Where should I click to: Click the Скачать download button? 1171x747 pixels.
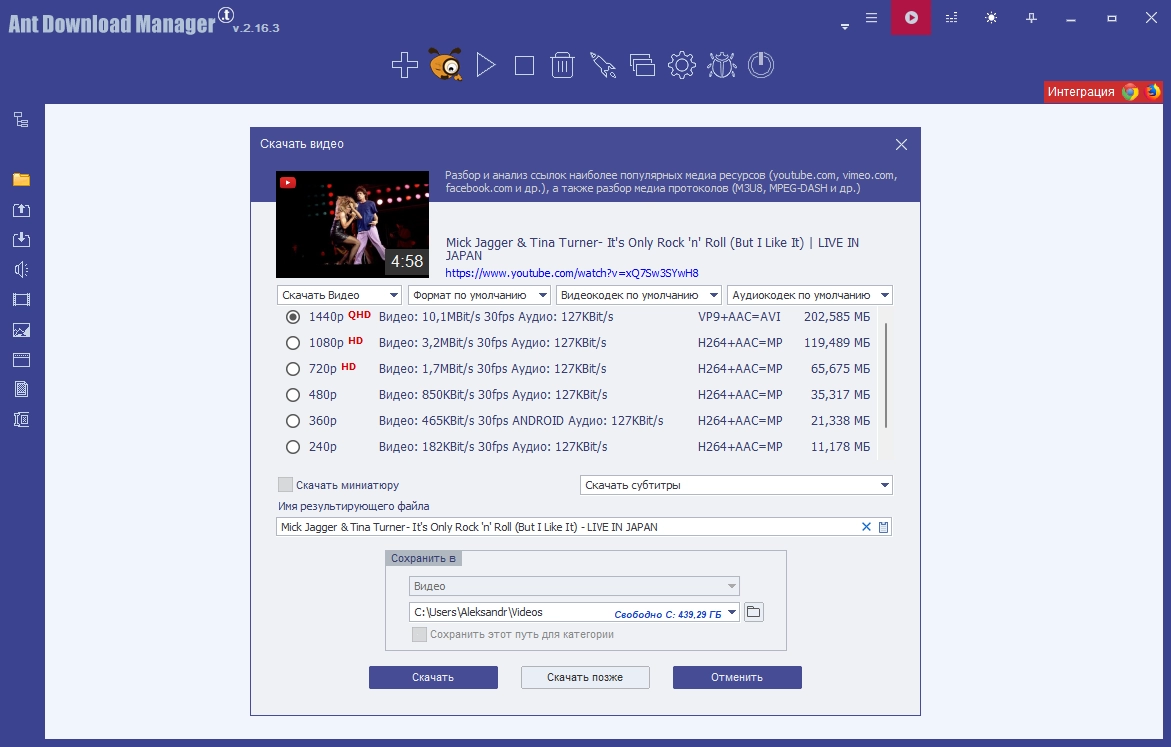point(433,678)
